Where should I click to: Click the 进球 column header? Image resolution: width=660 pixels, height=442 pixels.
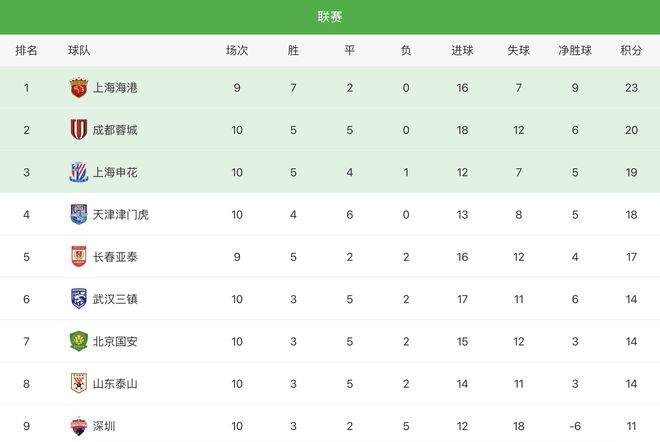click(462, 50)
